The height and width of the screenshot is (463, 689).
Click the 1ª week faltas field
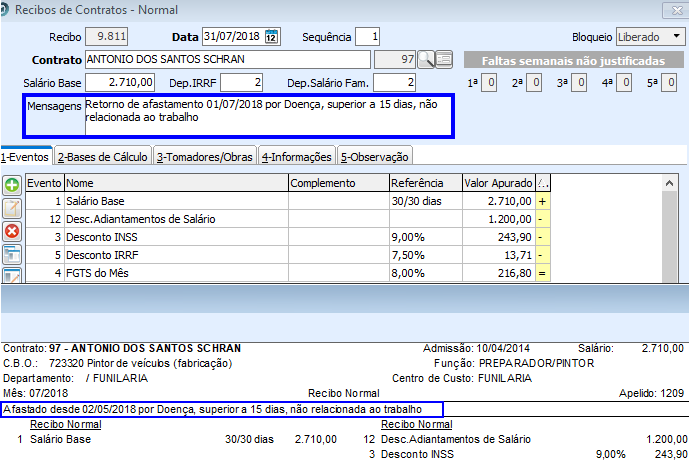[489, 83]
